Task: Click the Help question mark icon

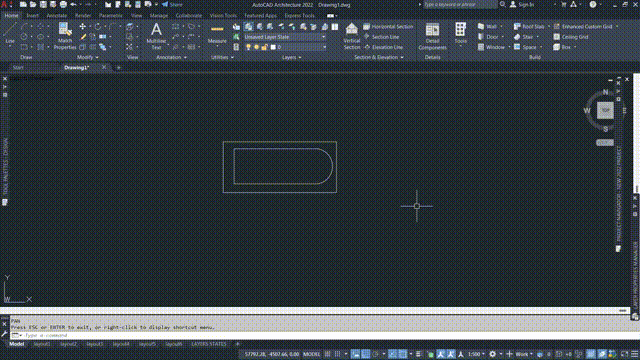Action: pyautogui.click(x=593, y=4)
